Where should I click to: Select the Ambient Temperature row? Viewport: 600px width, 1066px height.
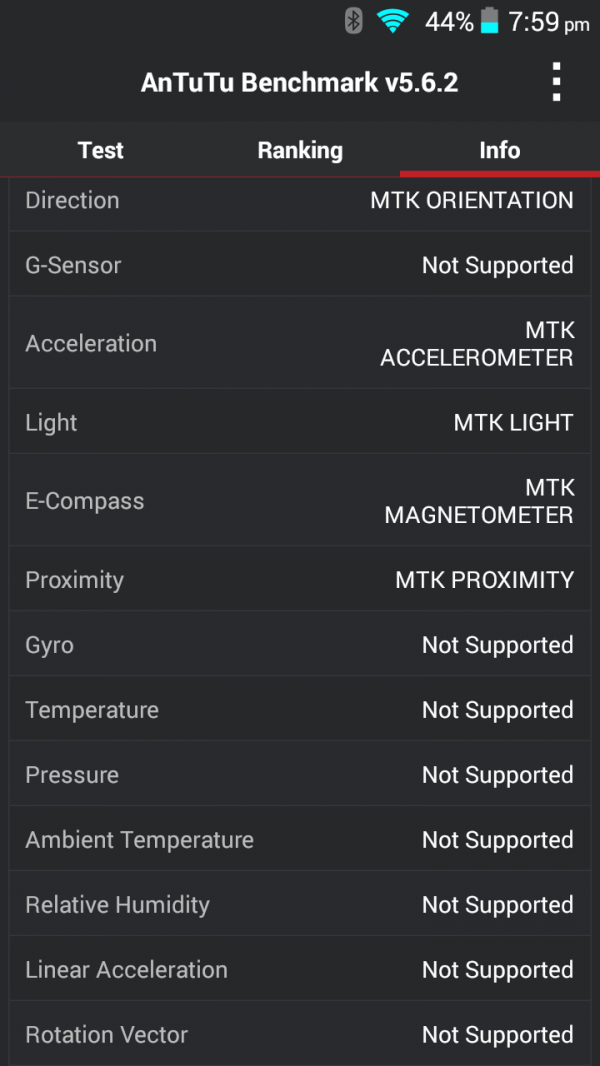click(300, 840)
